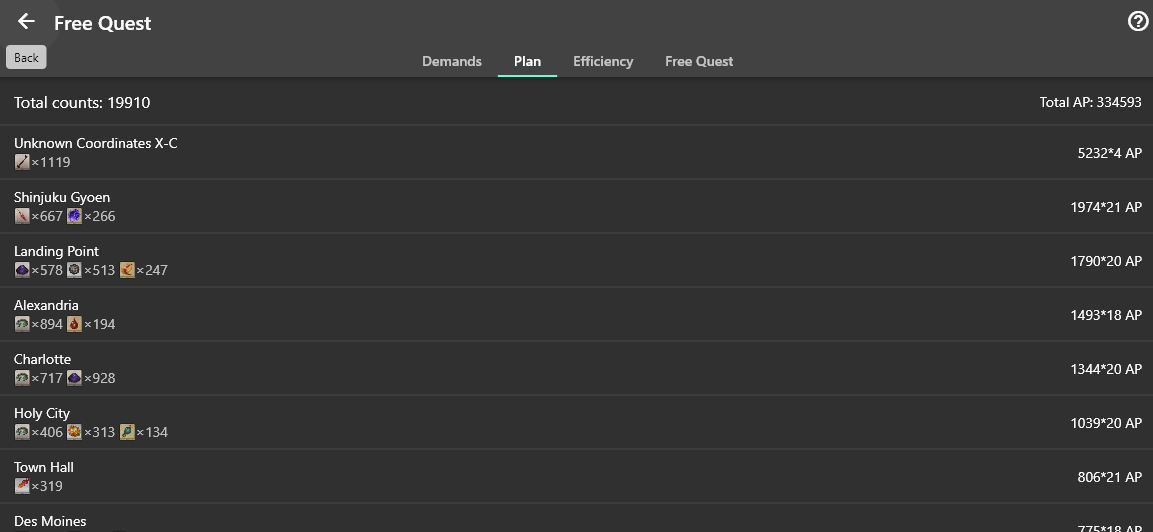
Task: Click the ×247 item icon in Landing Point
Action: coord(127,270)
